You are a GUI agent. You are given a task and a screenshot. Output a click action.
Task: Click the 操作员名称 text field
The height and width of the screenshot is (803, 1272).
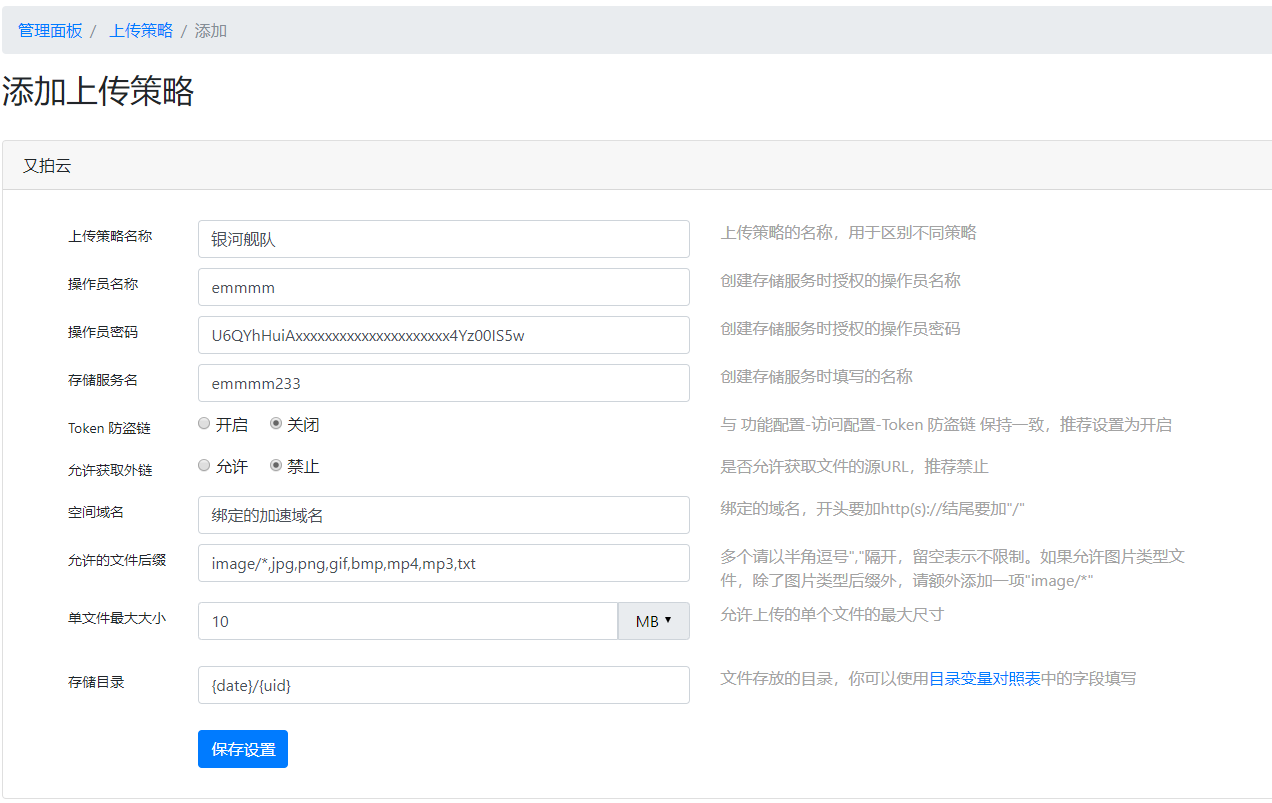[443, 287]
